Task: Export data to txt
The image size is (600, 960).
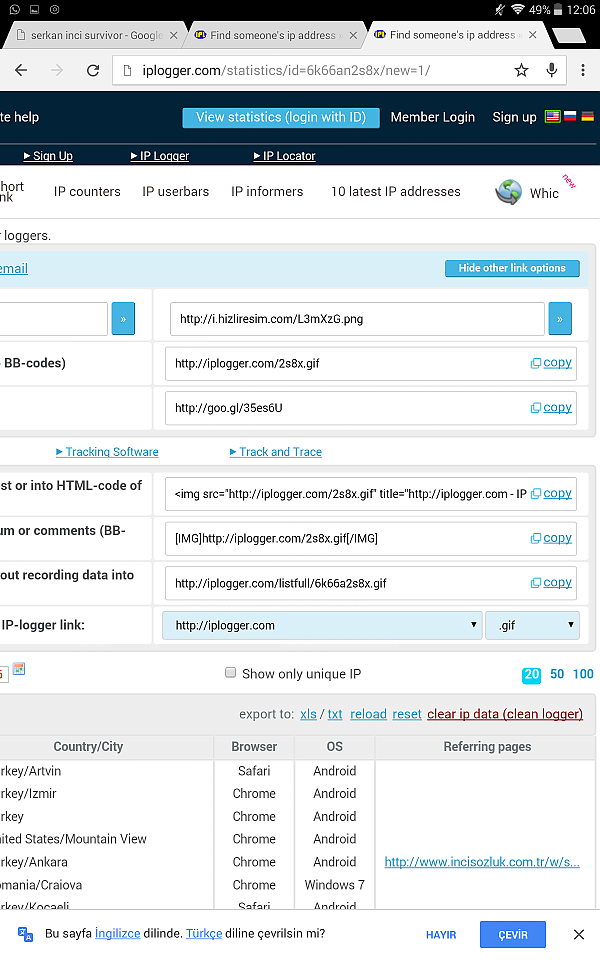Action: pos(335,714)
